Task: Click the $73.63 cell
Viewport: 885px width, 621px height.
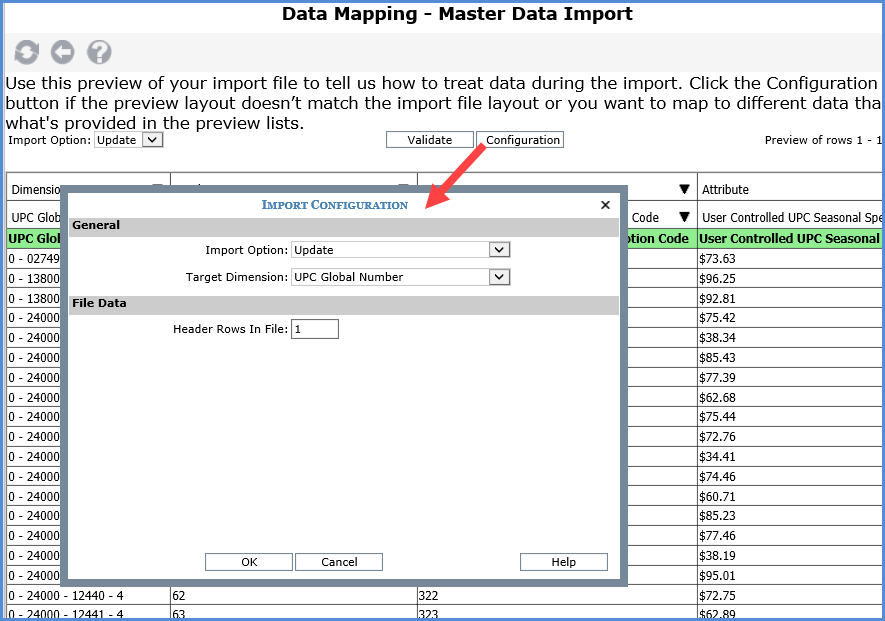Action: tap(718, 258)
